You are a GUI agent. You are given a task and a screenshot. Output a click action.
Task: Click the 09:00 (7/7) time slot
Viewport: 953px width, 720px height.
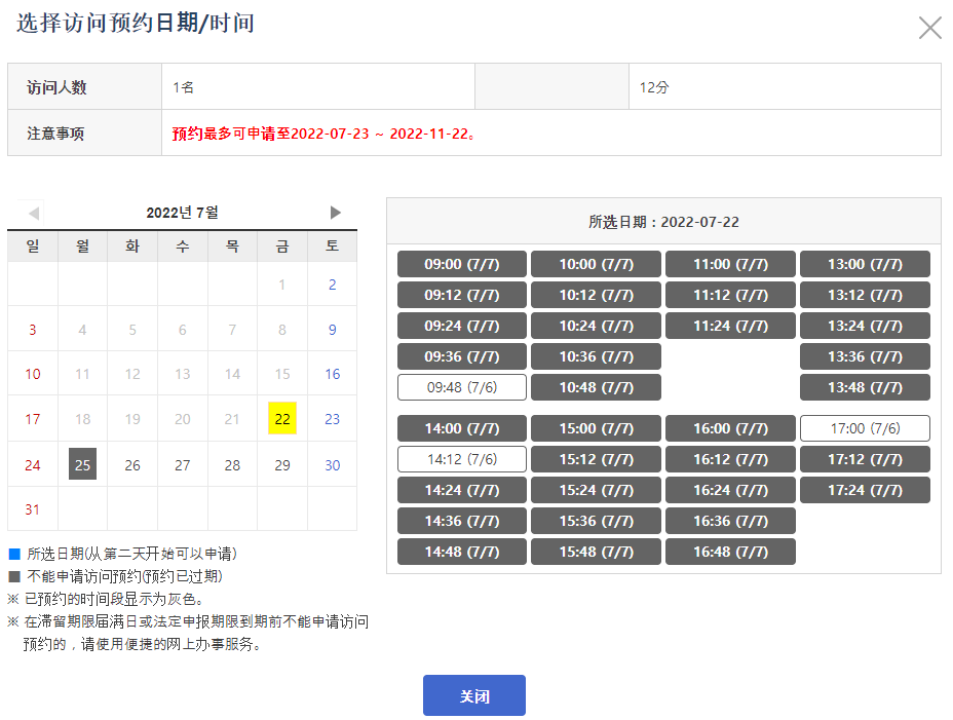tap(461, 265)
